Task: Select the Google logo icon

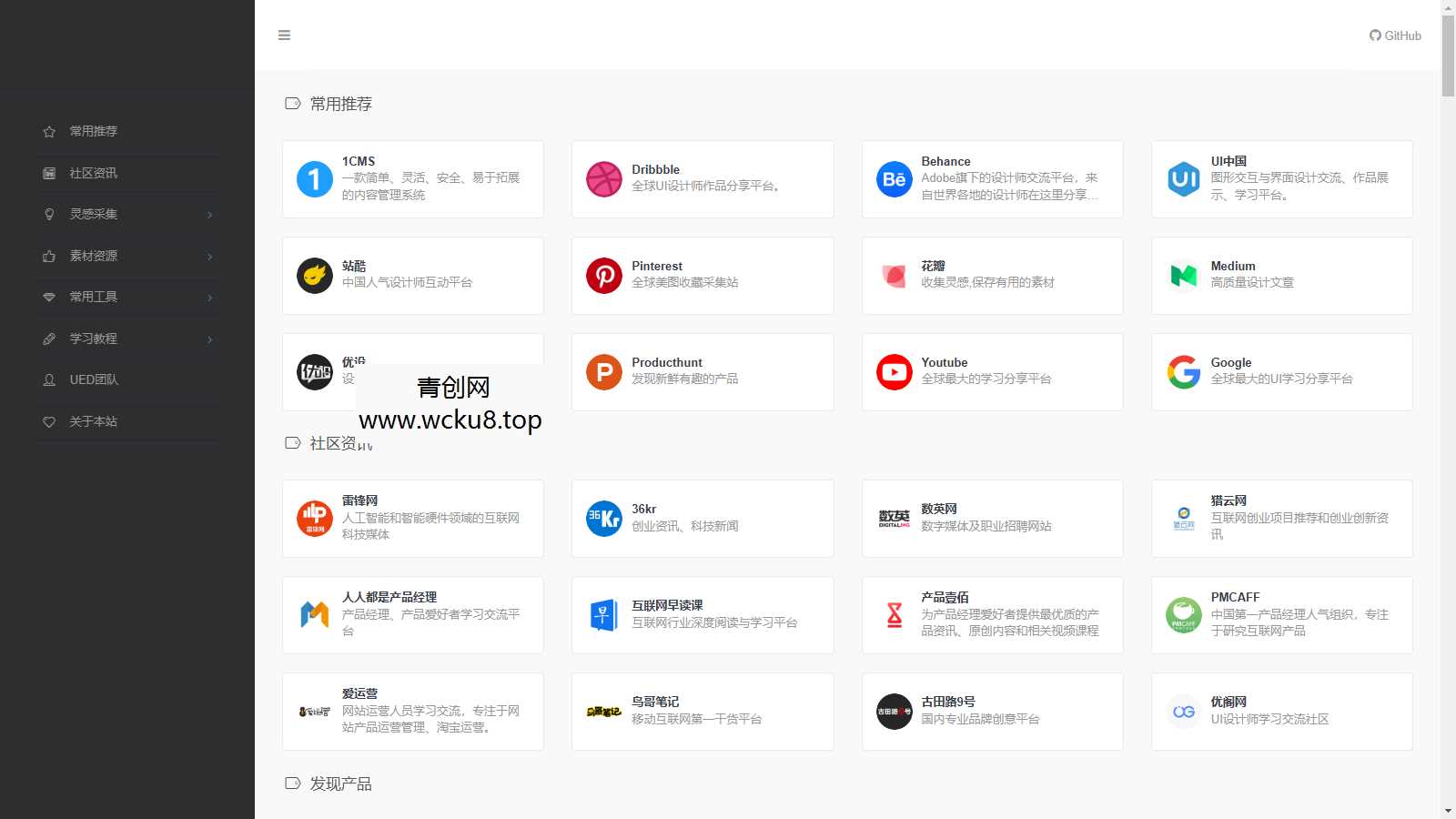Action: (x=1183, y=371)
